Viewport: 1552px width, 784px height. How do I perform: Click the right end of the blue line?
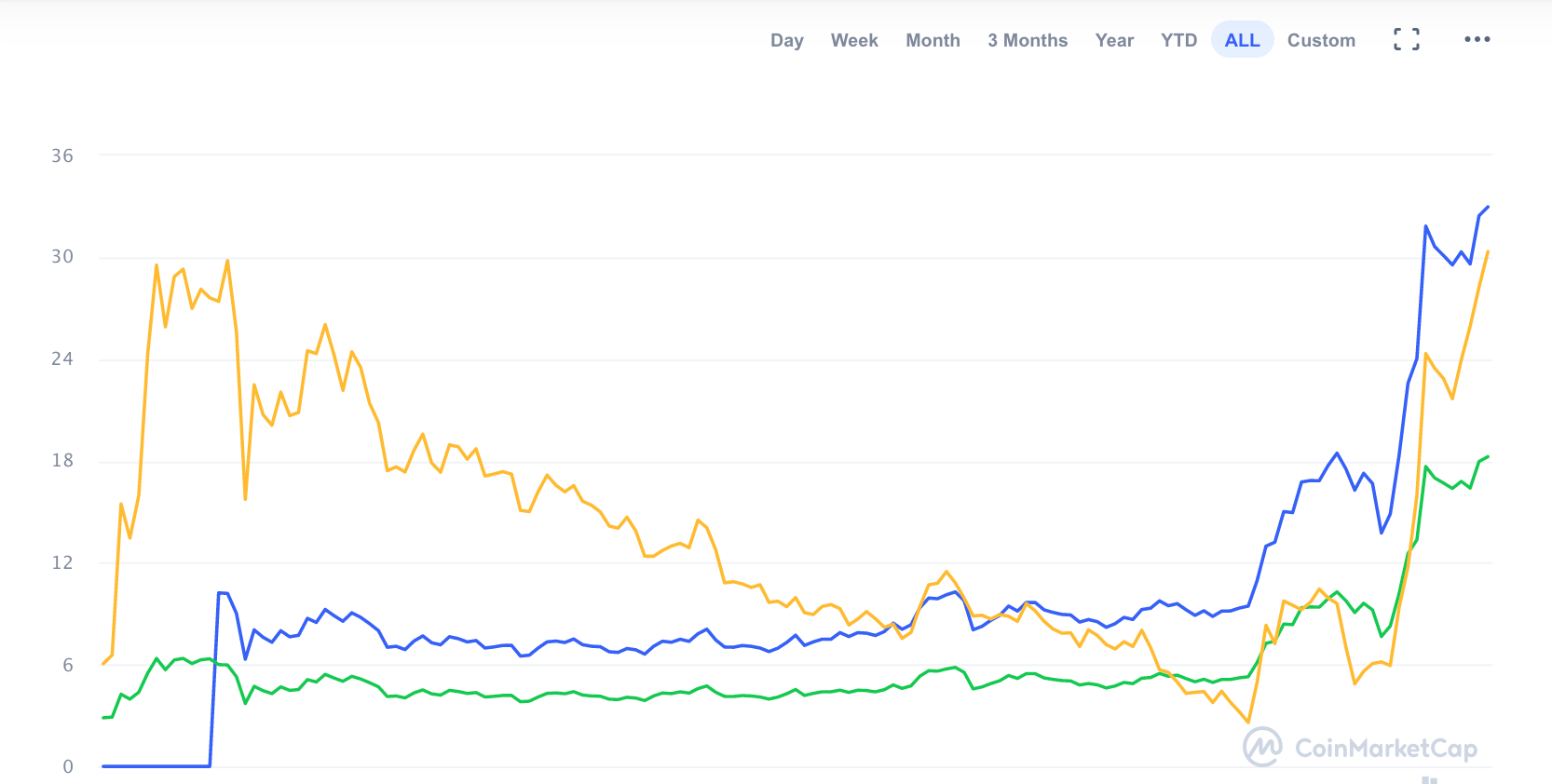[1488, 208]
